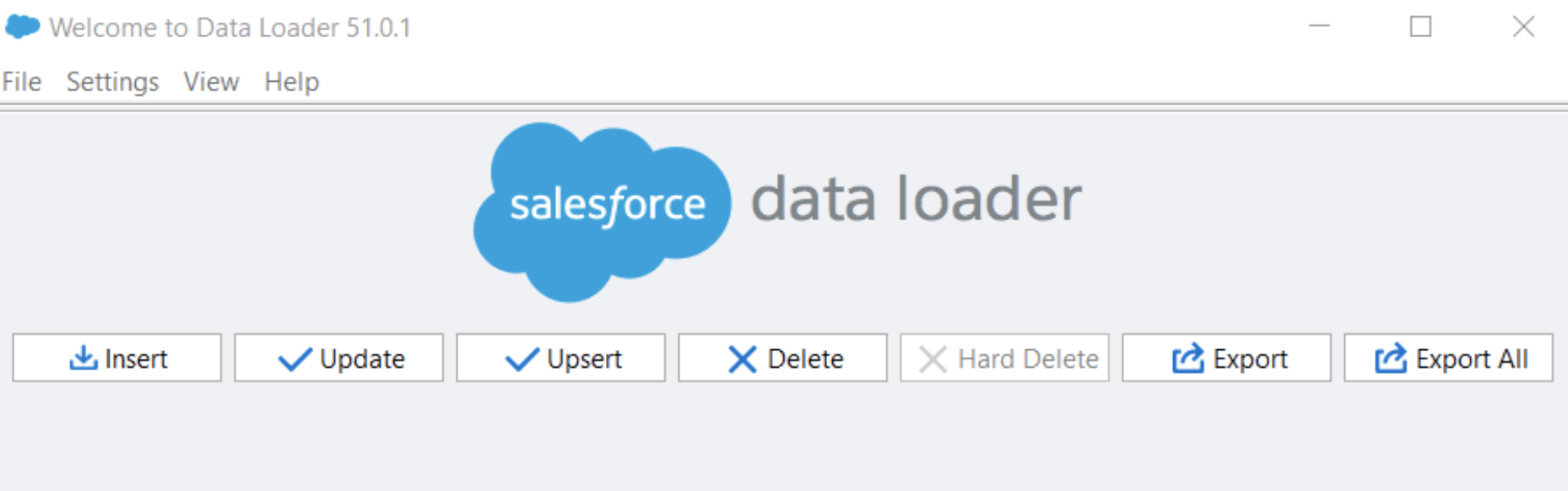1568x491 pixels.
Task: Click the grayed X icon on Hard Delete
Action: point(933,359)
